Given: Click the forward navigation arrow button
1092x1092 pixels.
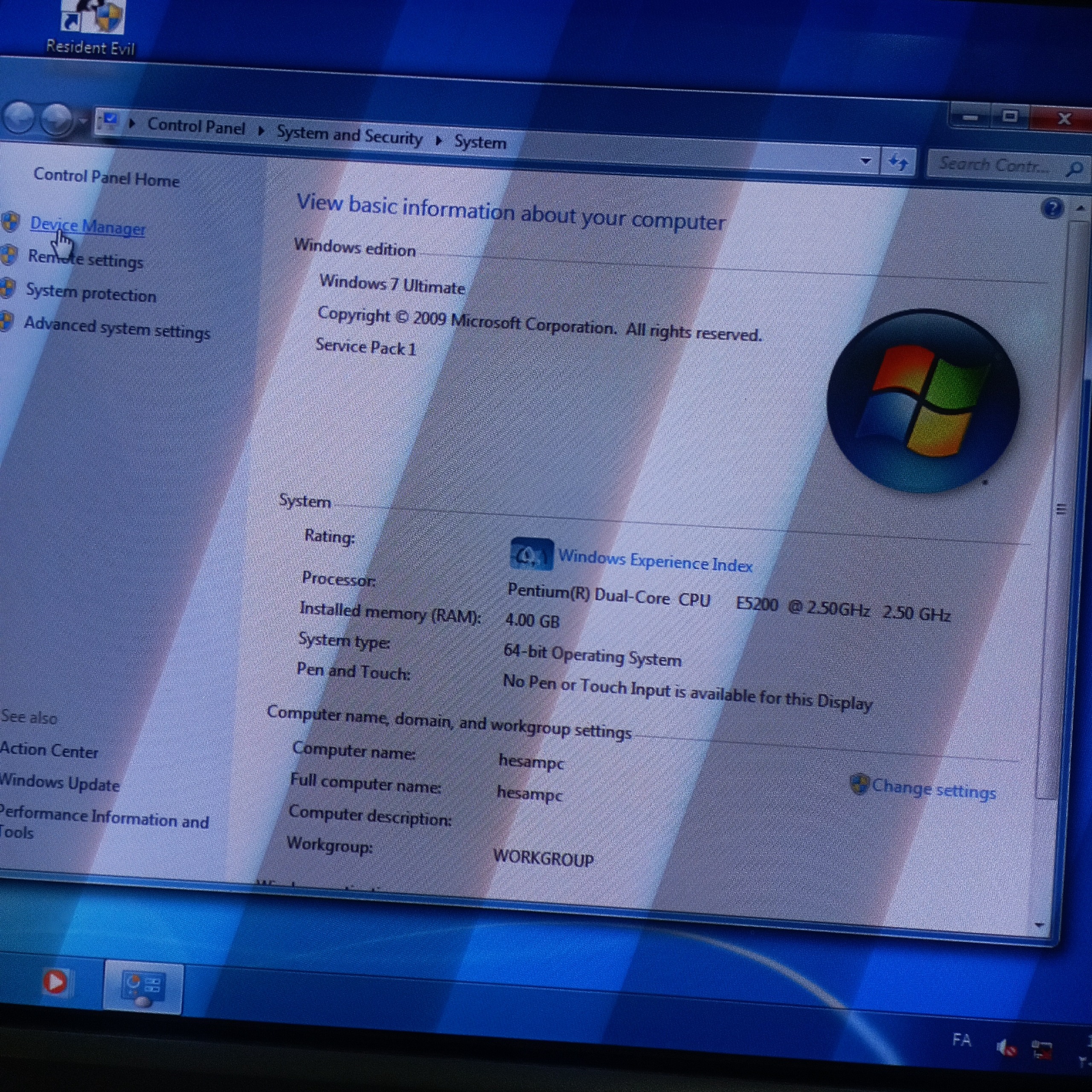Looking at the screenshot, I should (x=57, y=119).
